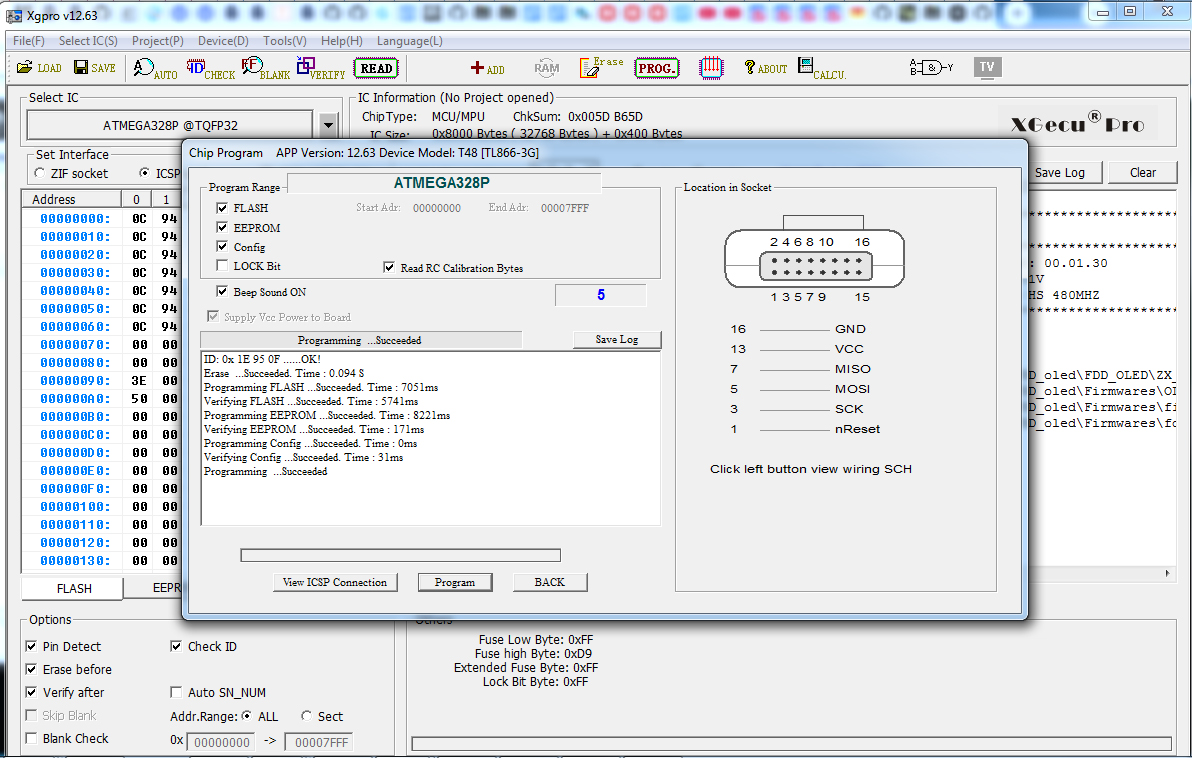Enable the Blank Check option
Image resolution: width=1192 pixels, height=758 pixels.
coord(31,738)
